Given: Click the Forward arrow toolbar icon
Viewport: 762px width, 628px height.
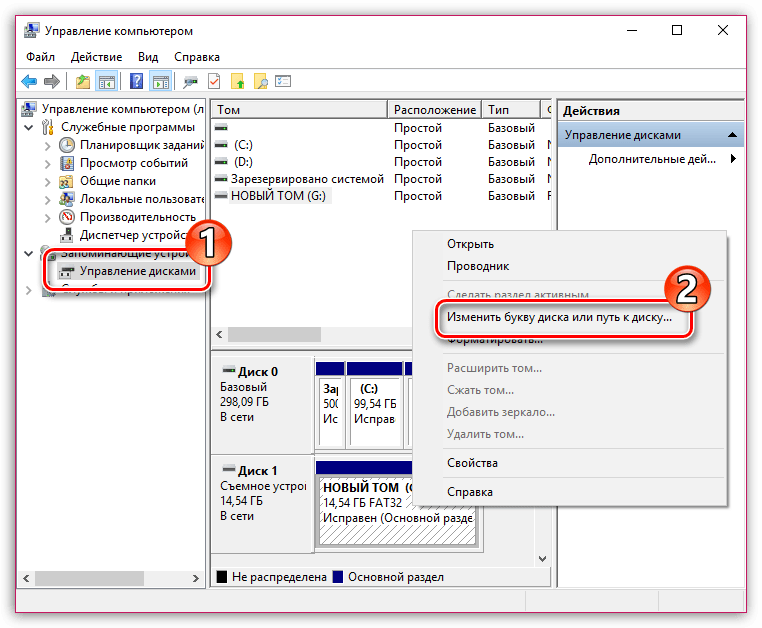Looking at the screenshot, I should (x=52, y=82).
